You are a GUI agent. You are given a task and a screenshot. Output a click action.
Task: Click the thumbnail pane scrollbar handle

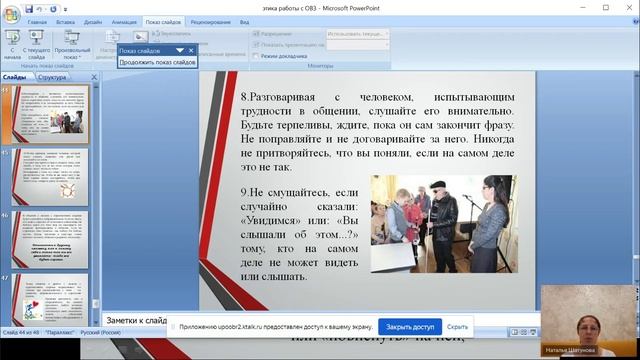click(x=96, y=304)
